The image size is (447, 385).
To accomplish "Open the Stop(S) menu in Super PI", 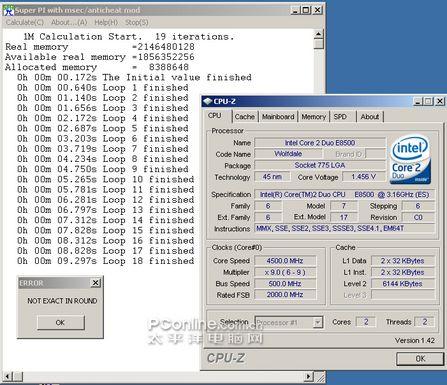I will click(x=137, y=22).
